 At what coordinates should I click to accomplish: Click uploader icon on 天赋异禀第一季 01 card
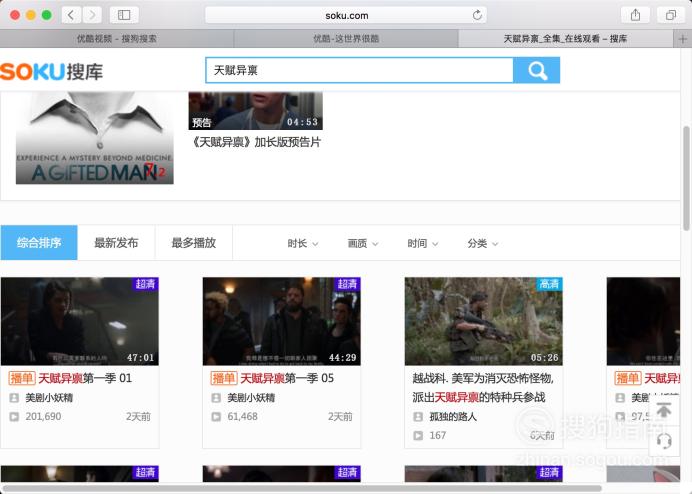[x=14, y=398]
